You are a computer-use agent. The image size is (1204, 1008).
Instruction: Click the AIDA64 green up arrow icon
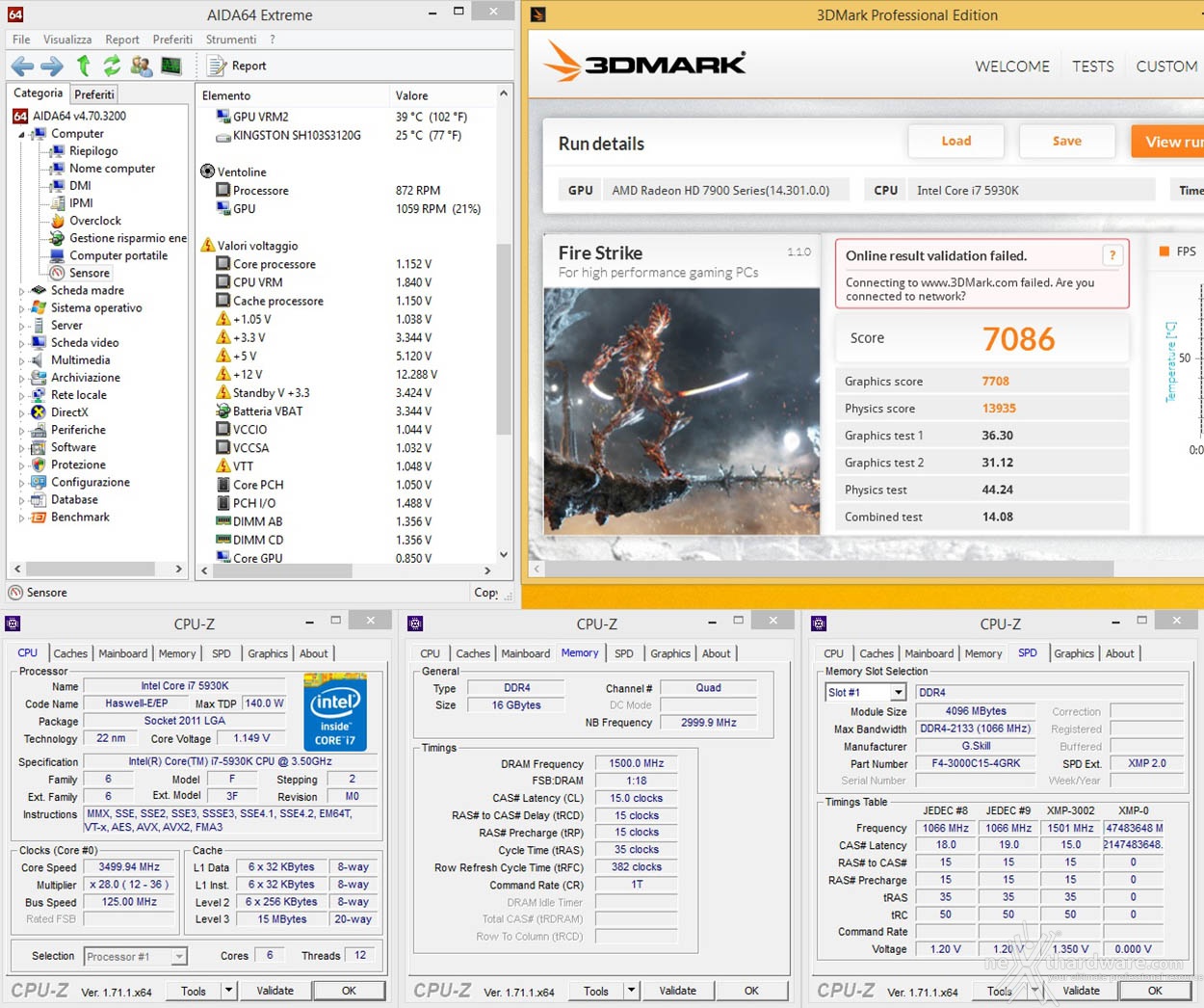(84, 66)
